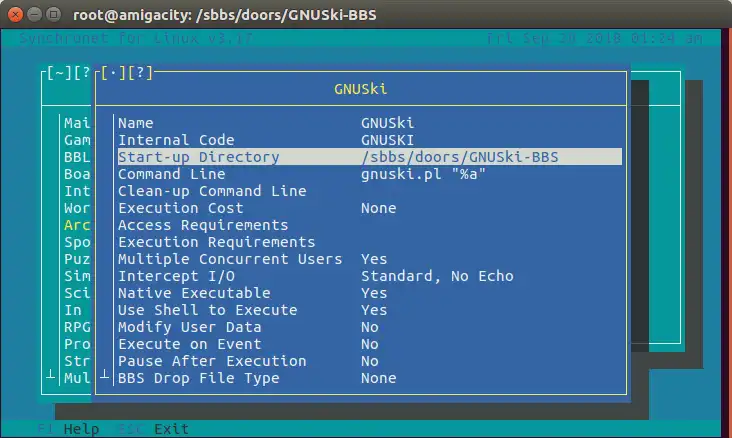Select 'Sci' section in background list
The image size is (732, 438).
(77, 293)
